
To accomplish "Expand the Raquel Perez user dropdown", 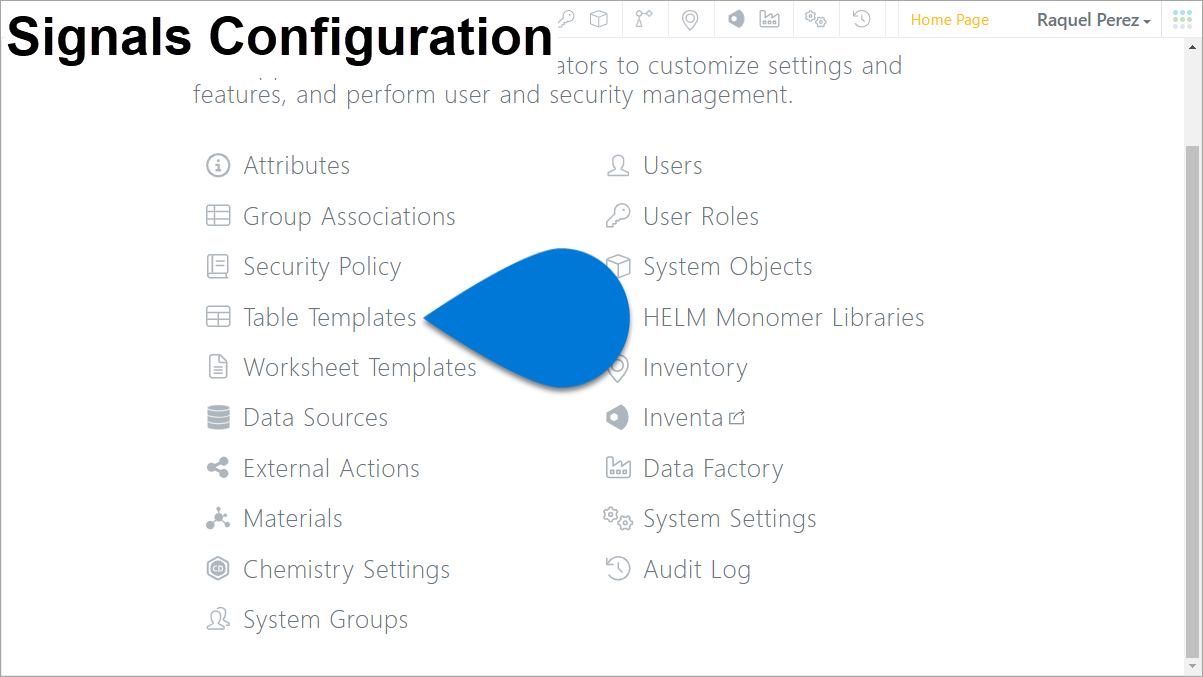I will coord(1093,20).
